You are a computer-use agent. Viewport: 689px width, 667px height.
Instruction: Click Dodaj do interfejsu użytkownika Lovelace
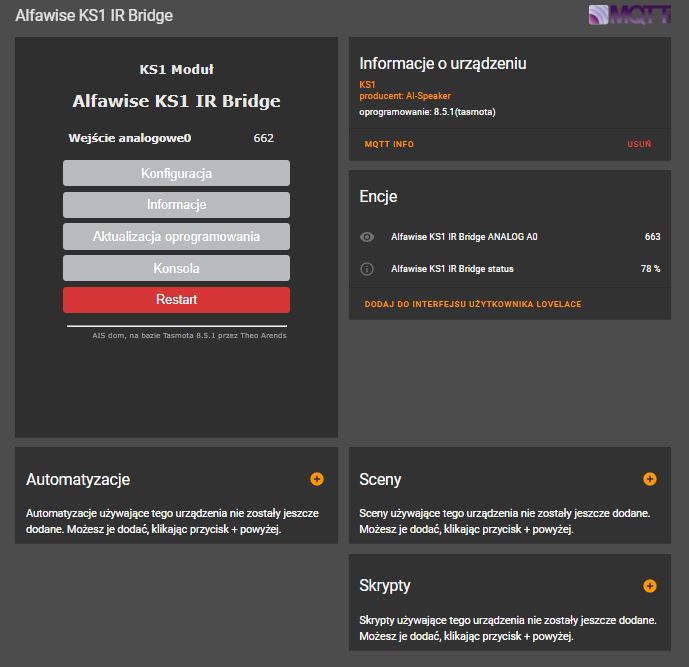tap(473, 304)
